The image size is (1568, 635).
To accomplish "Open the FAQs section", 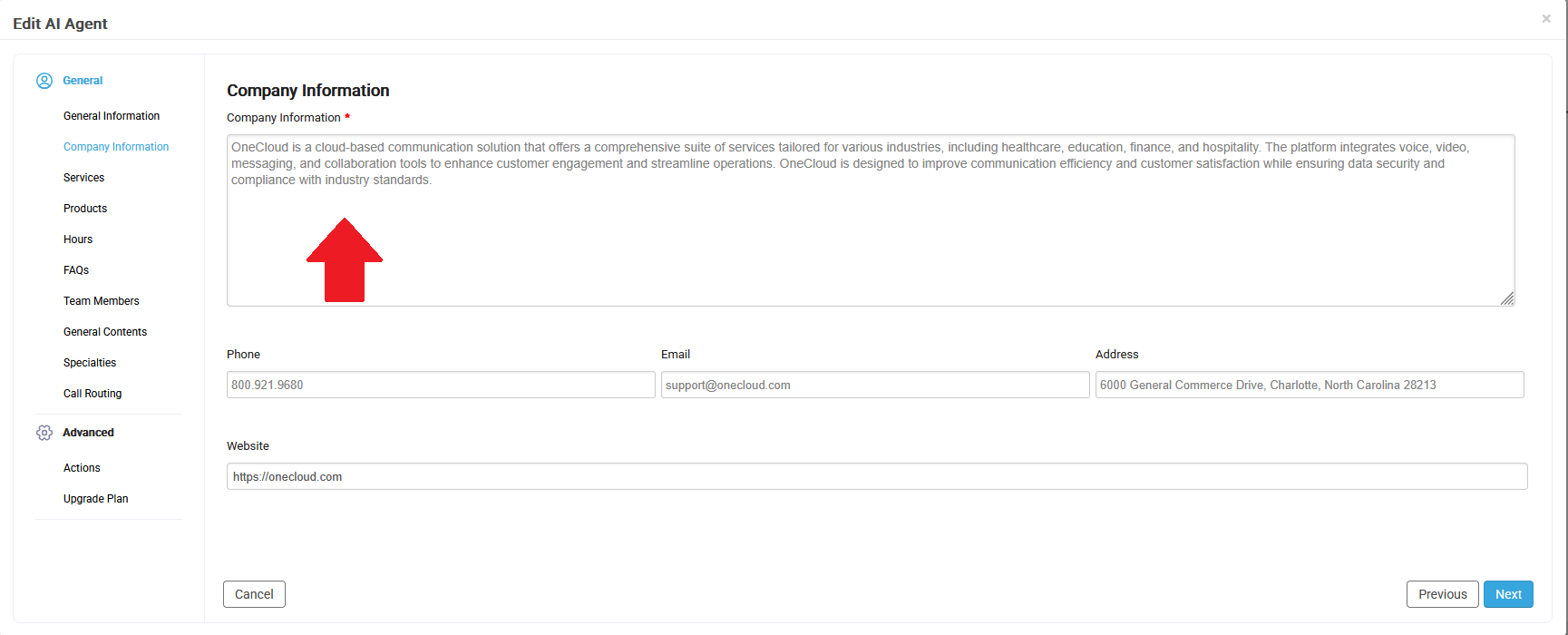I will 76,270.
